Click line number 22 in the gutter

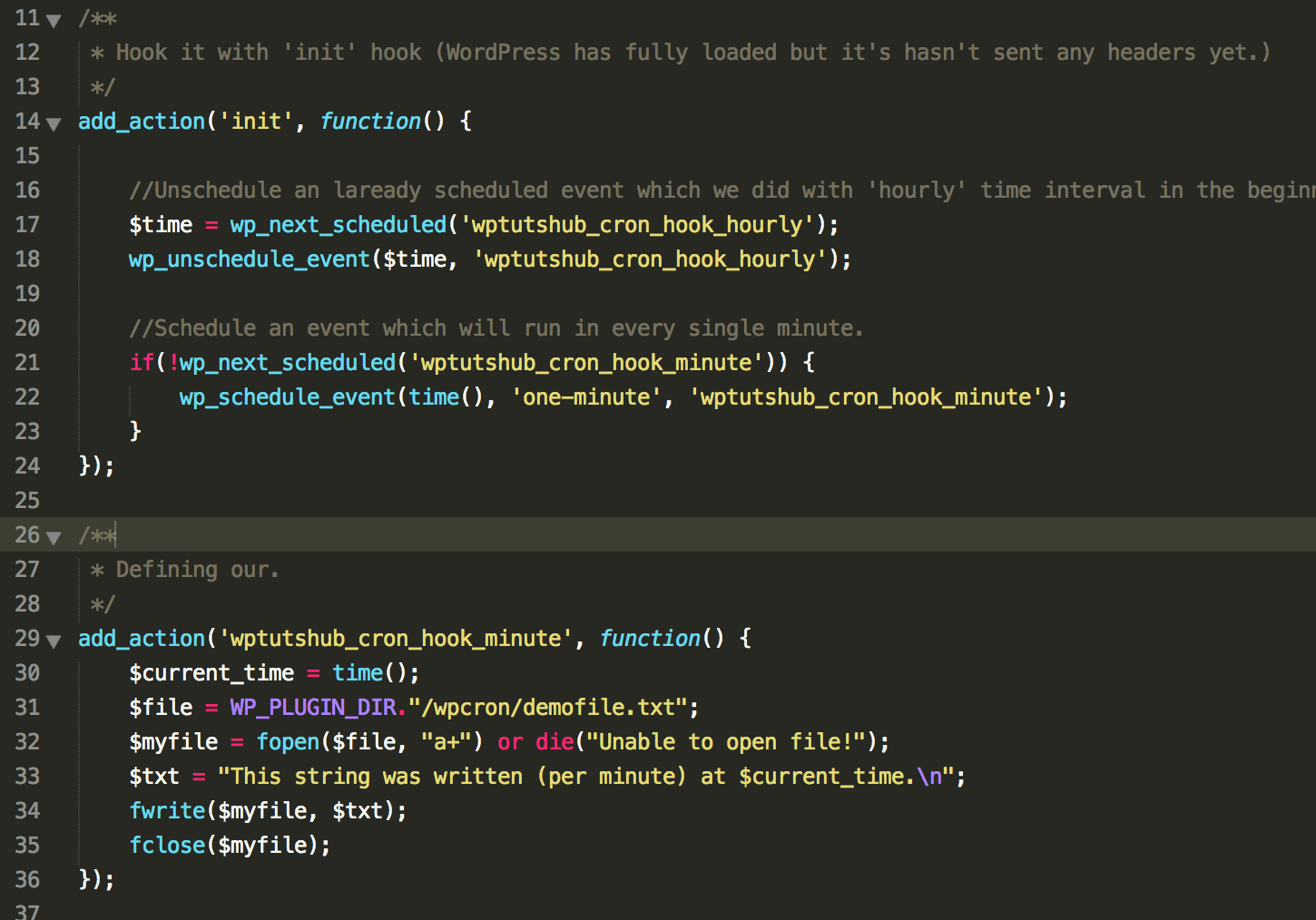coord(27,397)
